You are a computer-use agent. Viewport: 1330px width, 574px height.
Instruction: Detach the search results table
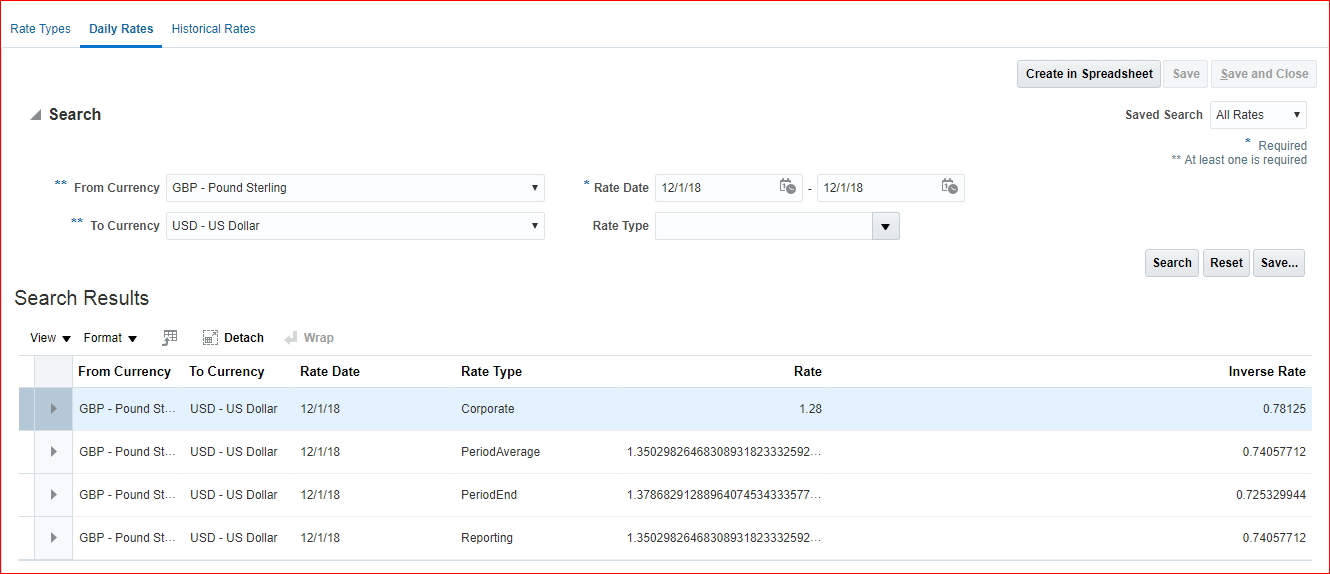point(233,338)
